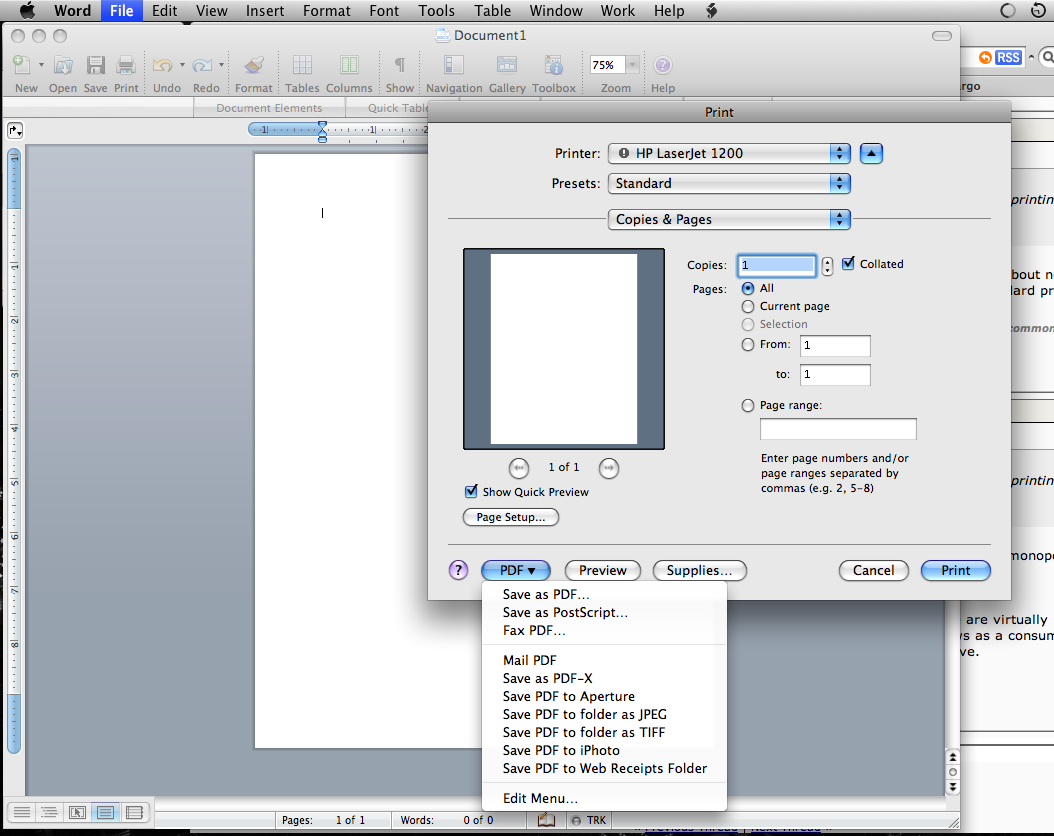The width and height of the screenshot is (1054, 836).
Task: Click the Copies input field
Action: (x=776, y=265)
